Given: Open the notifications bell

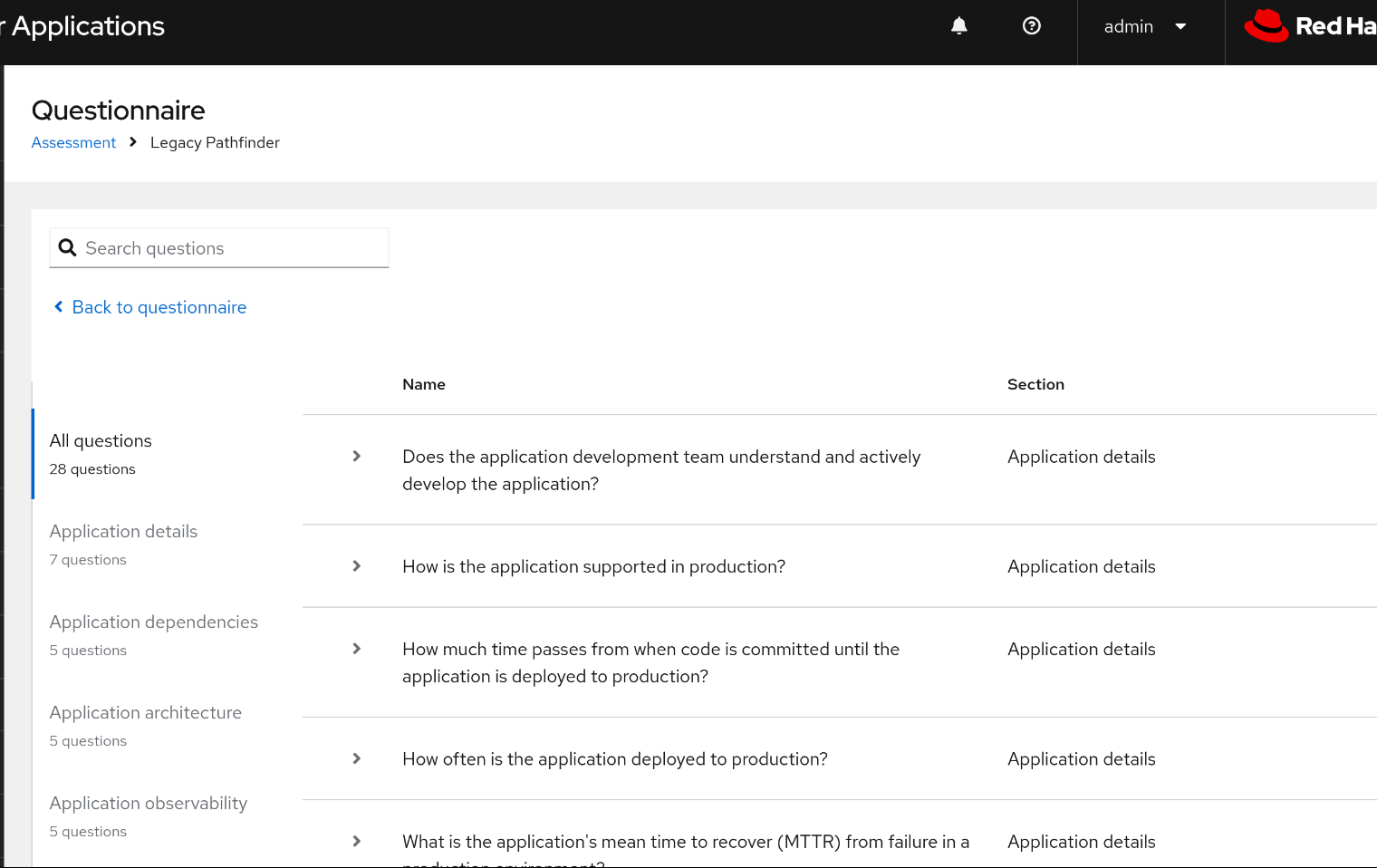Looking at the screenshot, I should 958,26.
